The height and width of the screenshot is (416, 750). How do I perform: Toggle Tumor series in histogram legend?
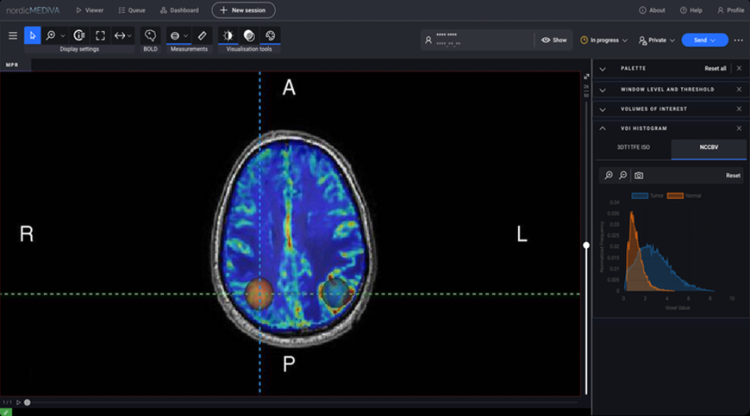(x=646, y=195)
